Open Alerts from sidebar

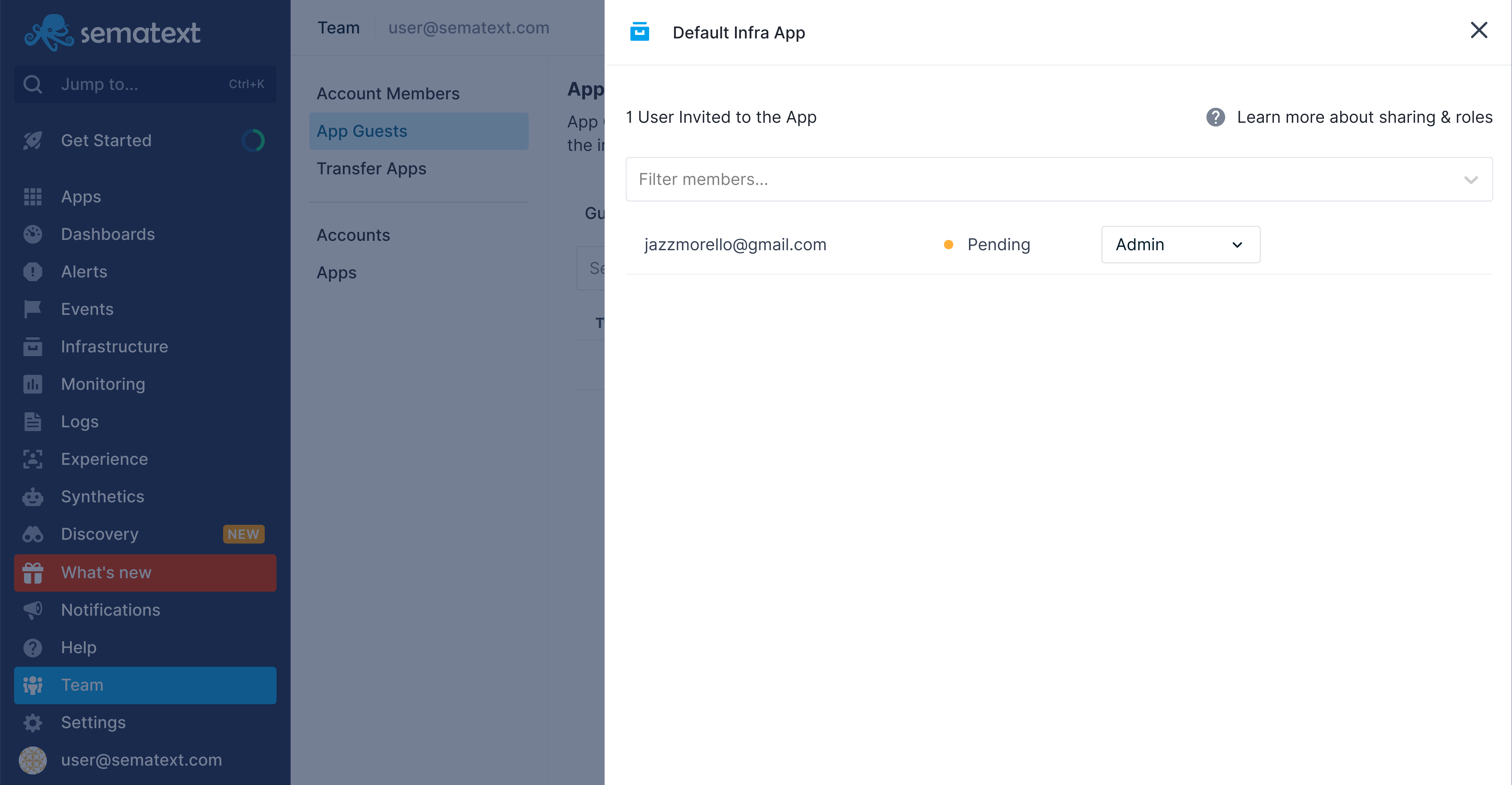pyautogui.click(x=84, y=272)
